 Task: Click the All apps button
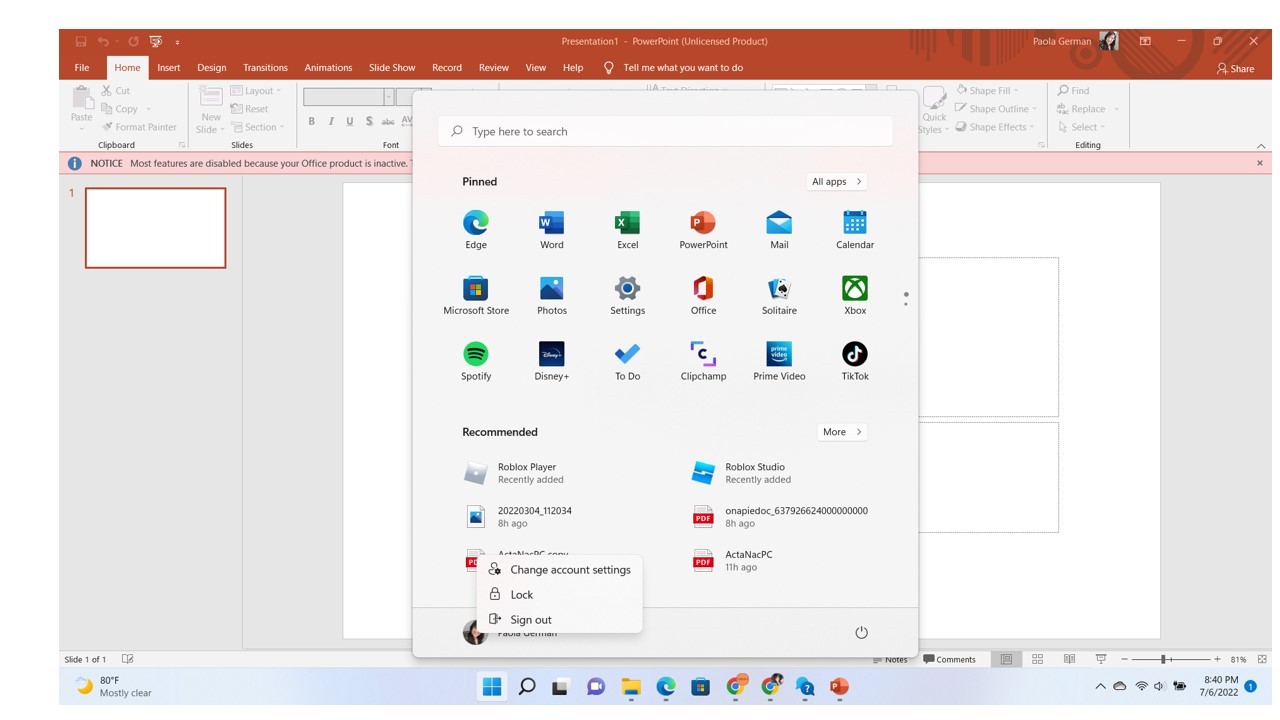click(x=836, y=182)
